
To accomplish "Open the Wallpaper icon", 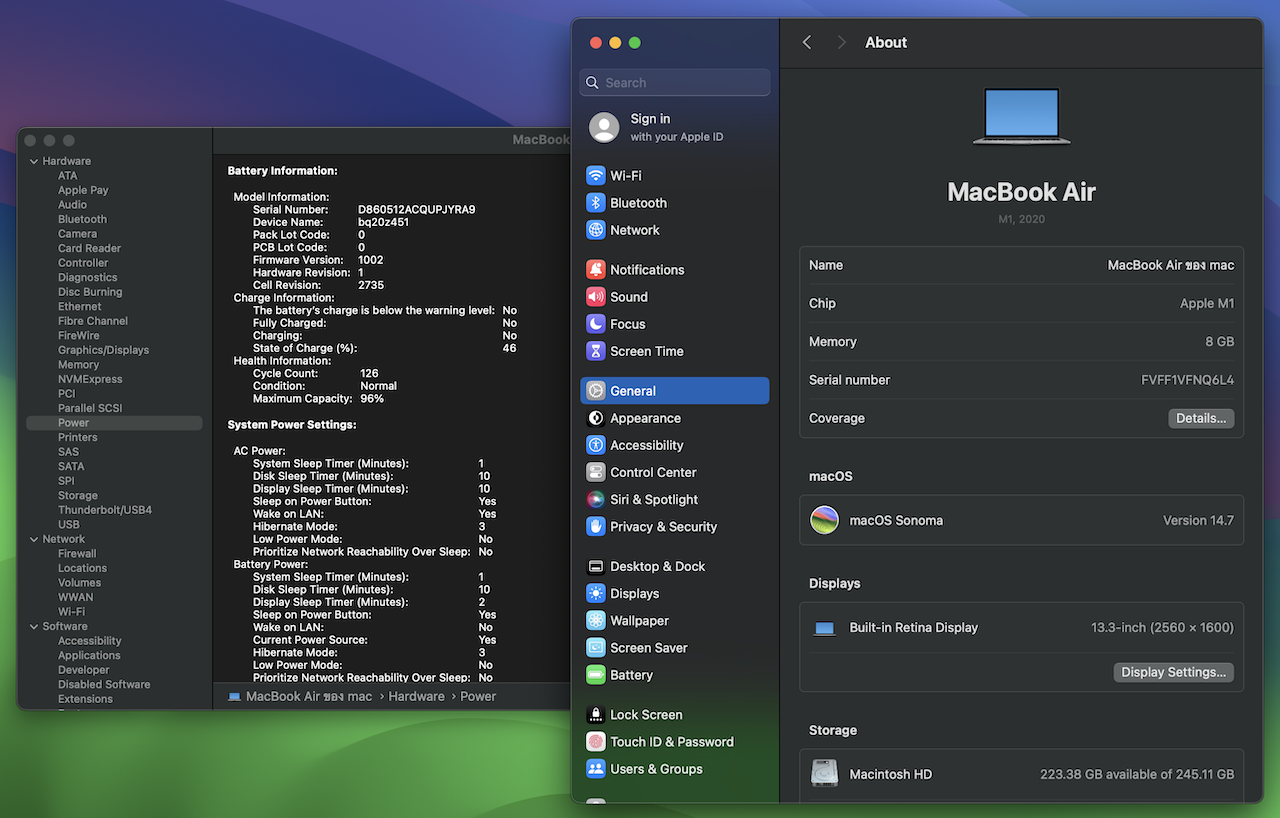I will (x=596, y=620).
